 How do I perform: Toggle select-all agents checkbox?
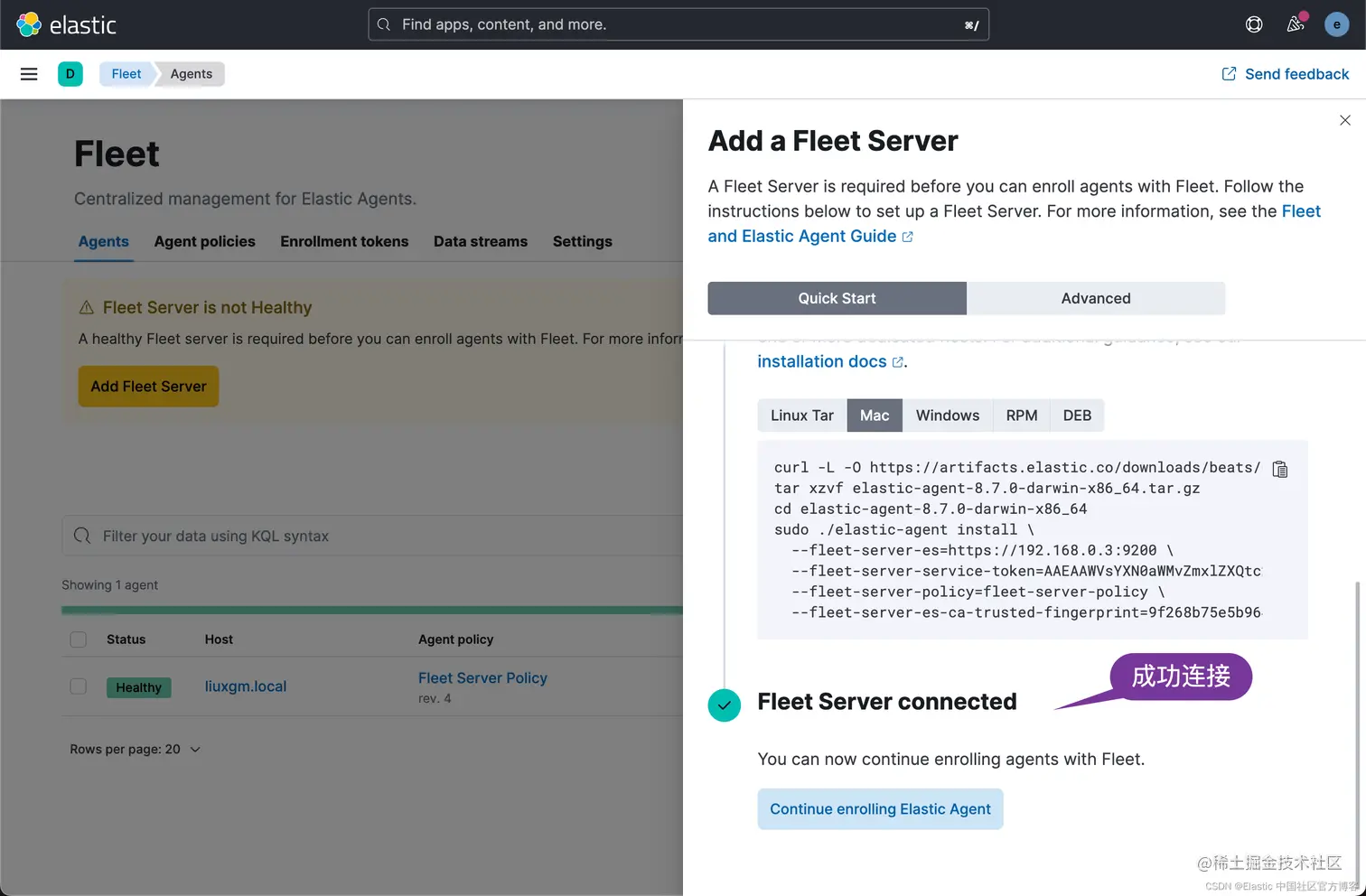click(79, 639)
